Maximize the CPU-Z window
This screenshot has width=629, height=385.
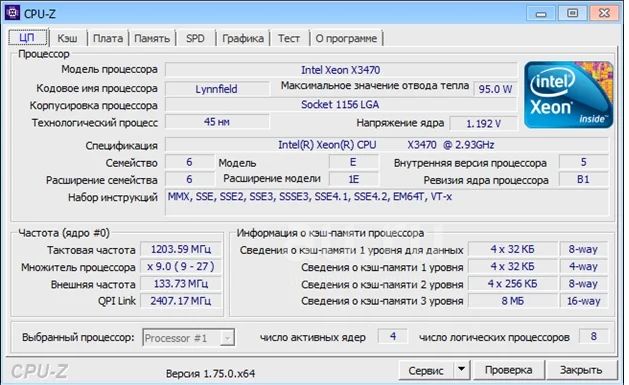coord(573,13)
